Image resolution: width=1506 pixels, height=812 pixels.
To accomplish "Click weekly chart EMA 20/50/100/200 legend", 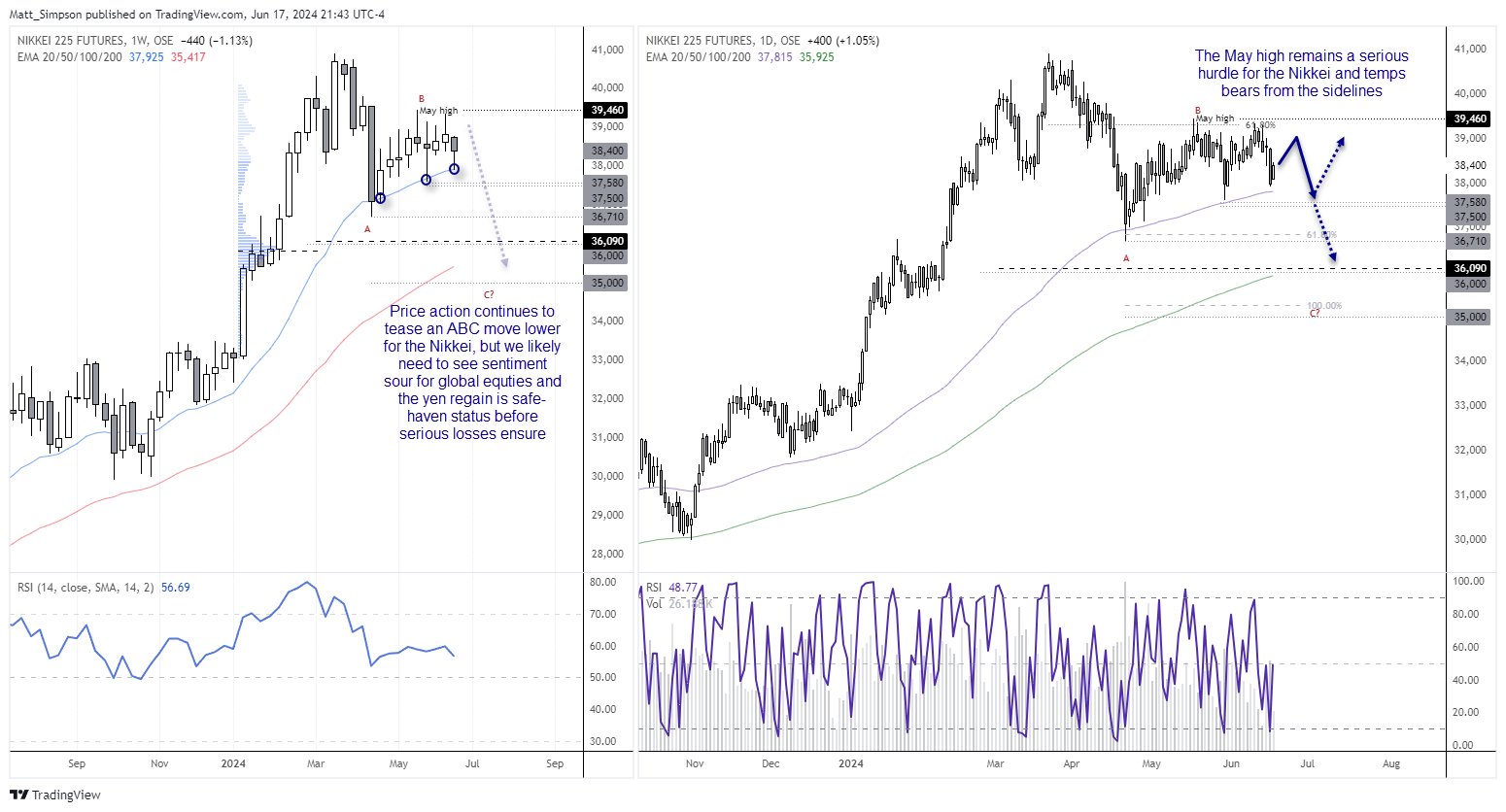I will click(70, 57).
